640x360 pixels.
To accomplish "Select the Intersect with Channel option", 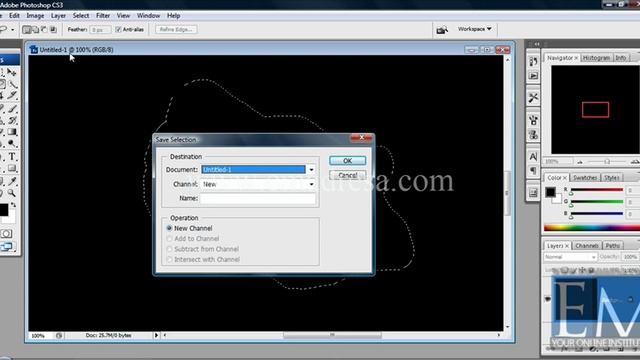I will click(169, 260).
